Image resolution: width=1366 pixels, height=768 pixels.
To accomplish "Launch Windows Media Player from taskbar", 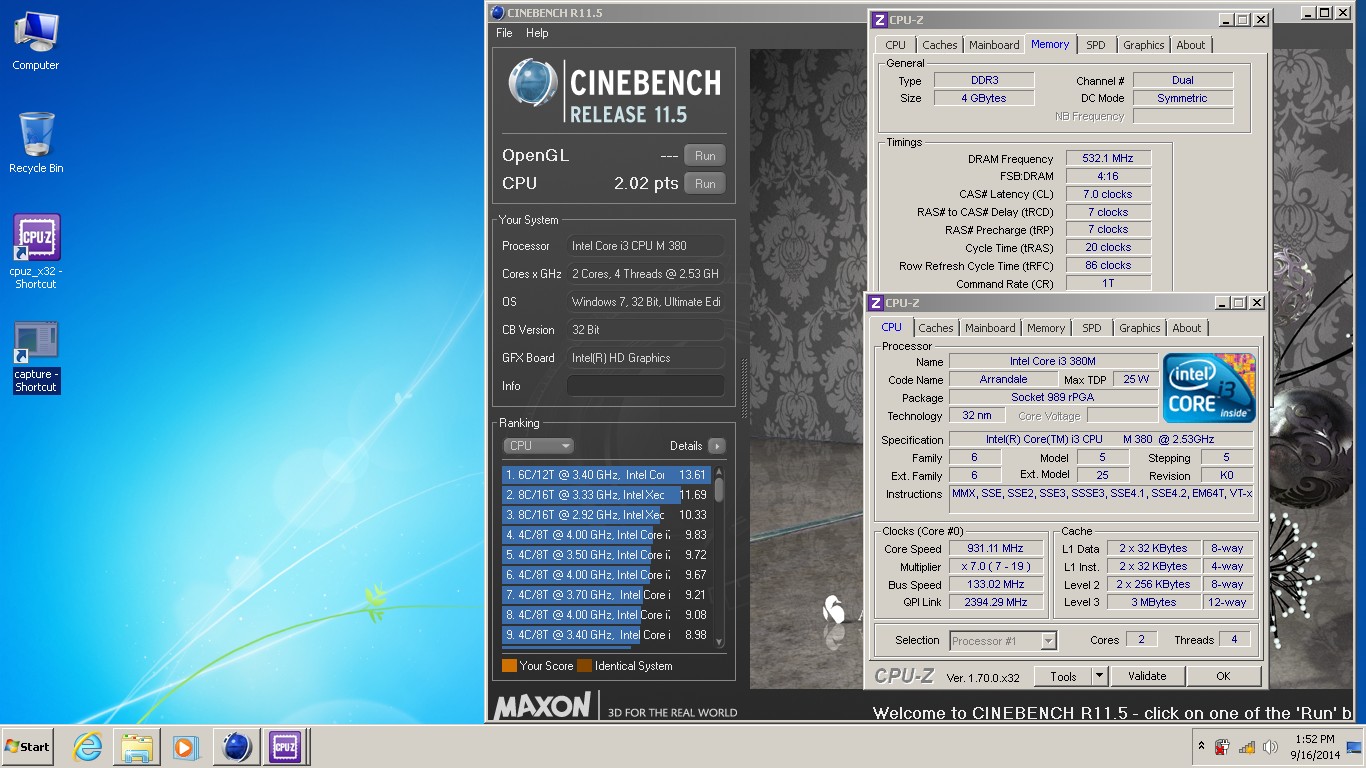I will pyautogui.click(x=185, y=747).
